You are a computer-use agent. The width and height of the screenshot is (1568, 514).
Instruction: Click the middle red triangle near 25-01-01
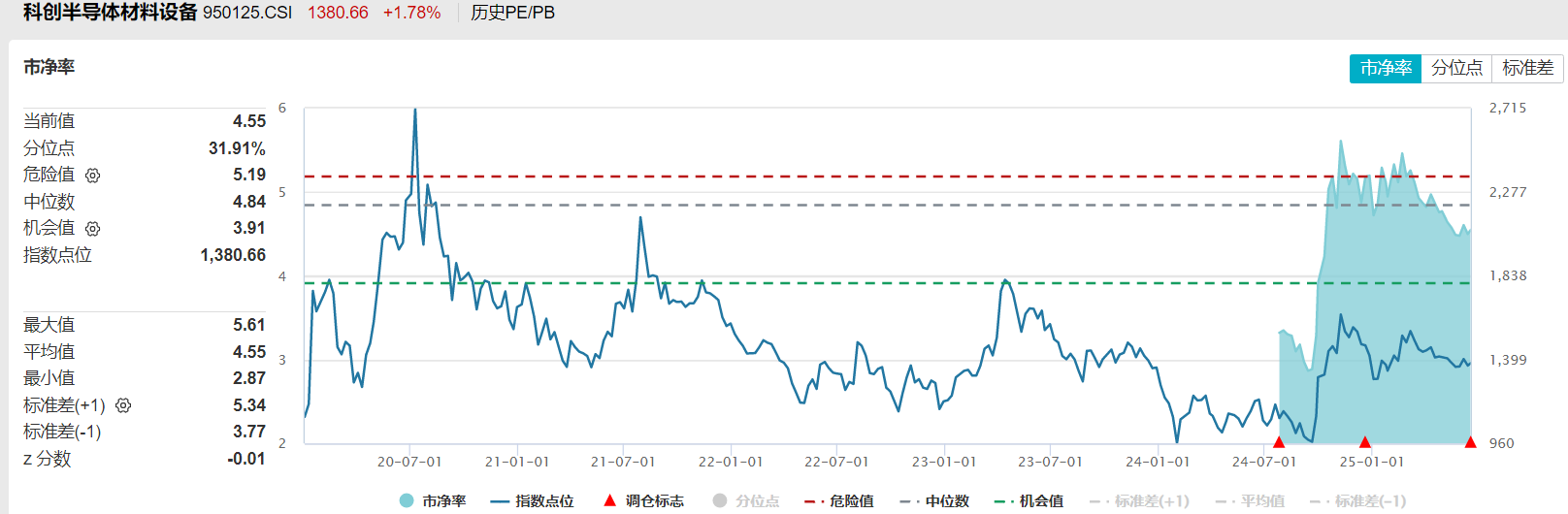click(1365, 442)
